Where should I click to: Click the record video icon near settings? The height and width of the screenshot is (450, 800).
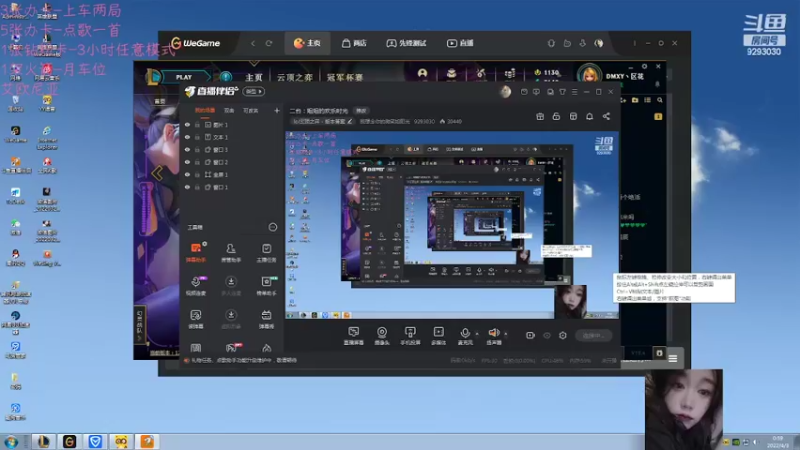tap(530, 335)
